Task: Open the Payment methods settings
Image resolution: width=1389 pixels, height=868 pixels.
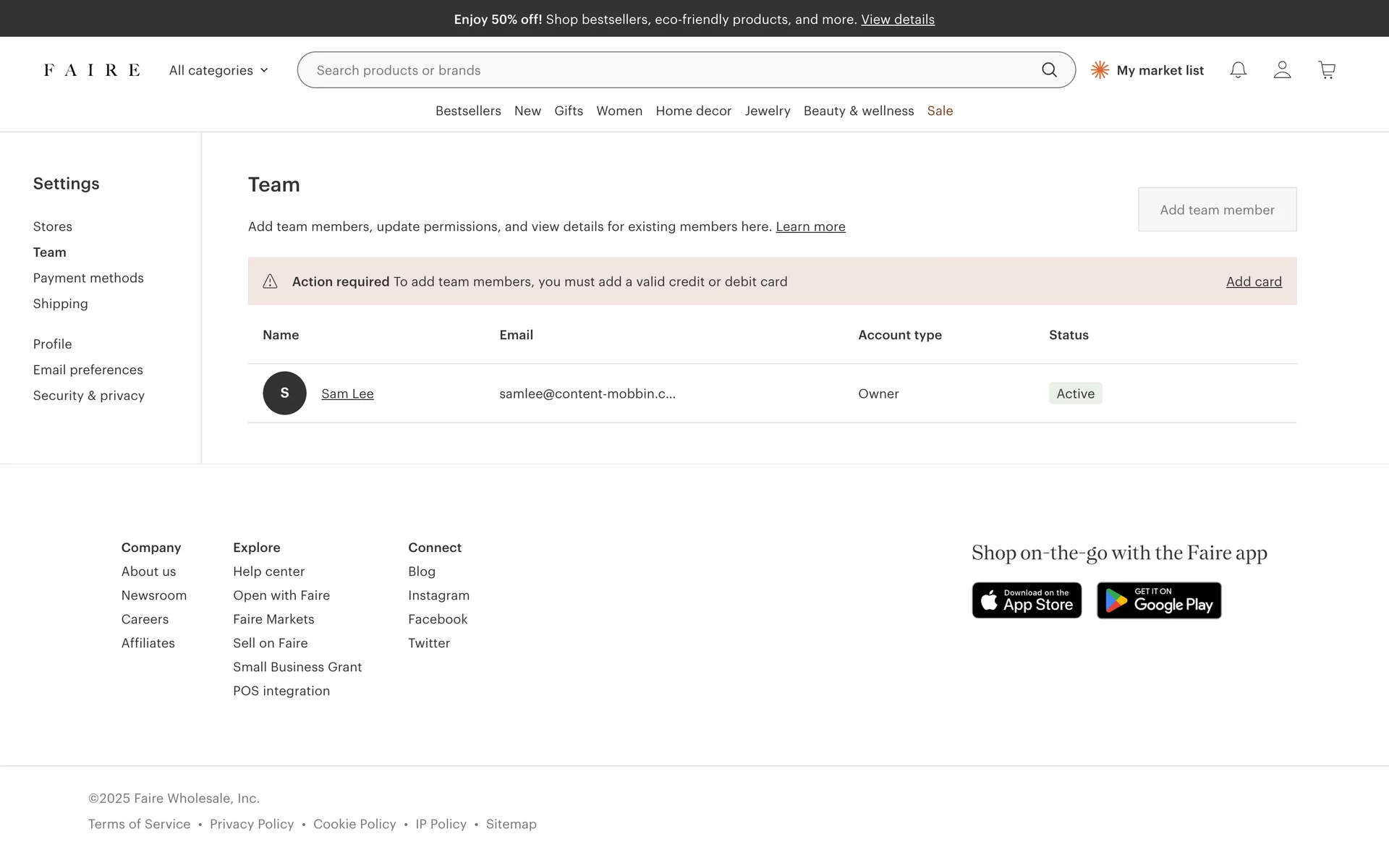Action: (x=88, y=278)
